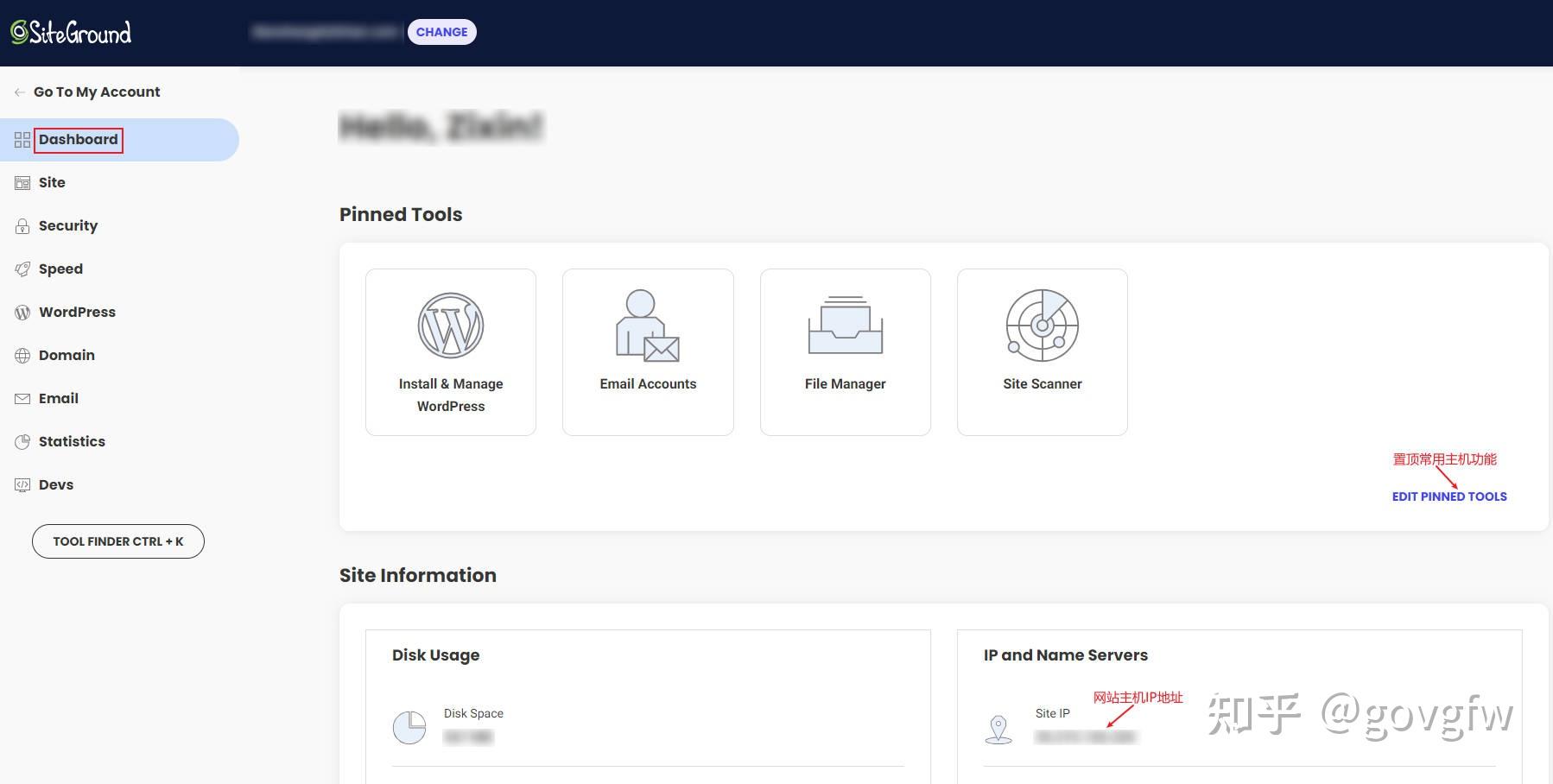Click the CHANGE button next to the domain
Screen dimensions: 1553x784
pyautogui.click(x=441, y=32)
